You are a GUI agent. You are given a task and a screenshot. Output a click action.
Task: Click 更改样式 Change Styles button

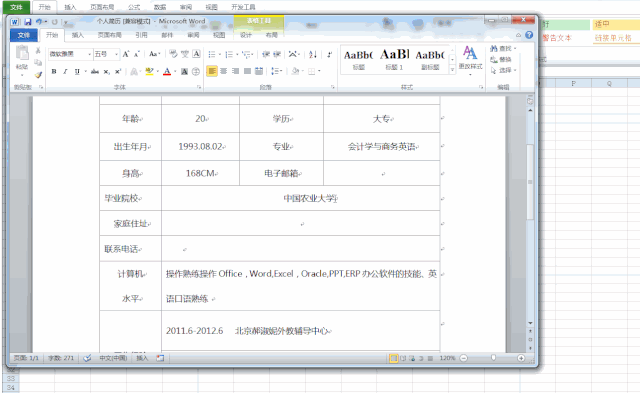[470, 60]
